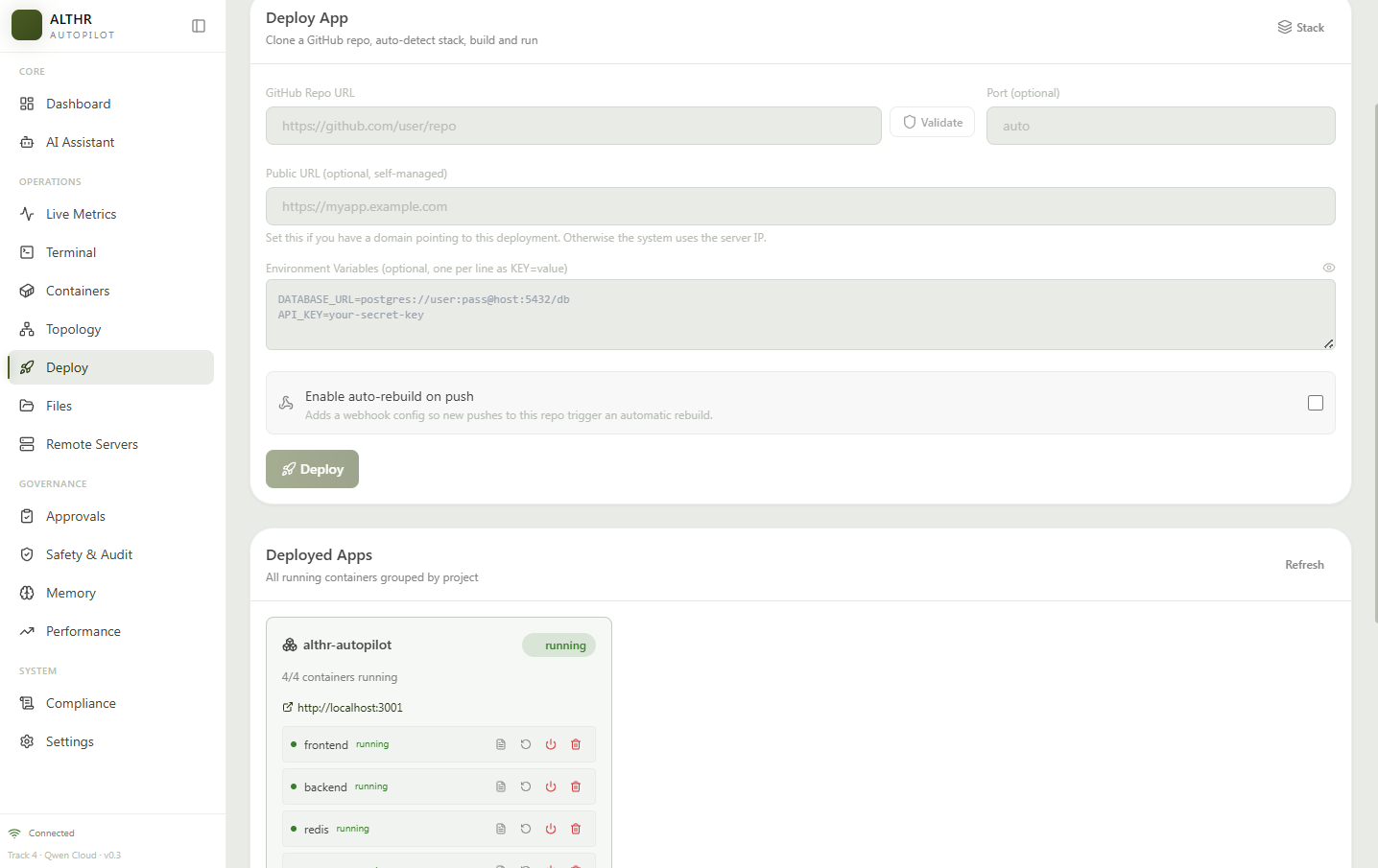View logs for the redis container
Image resolution: width=1378 pixels, height=868 pixels.
point(501,829)
